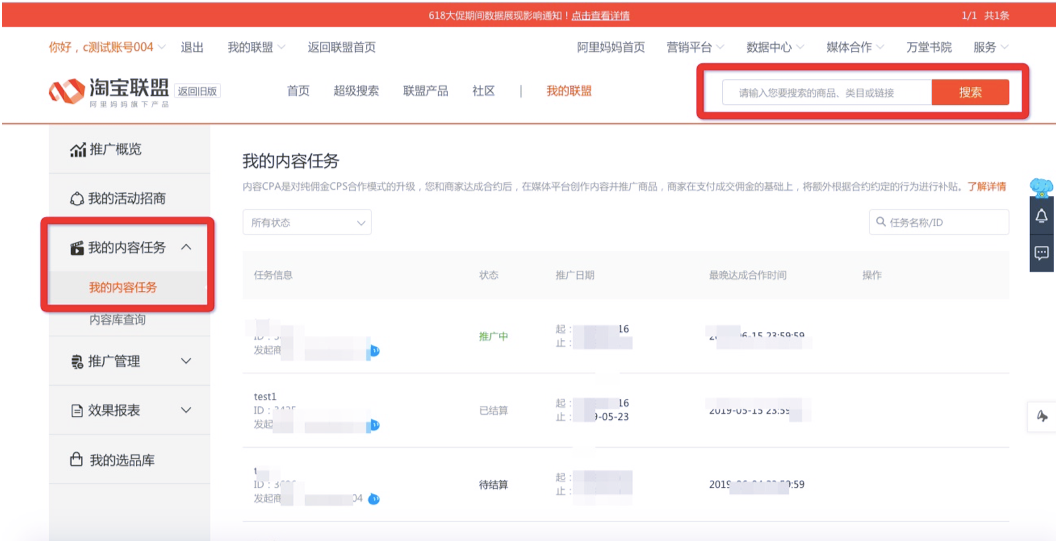Image resolution: width=1056 pixels, height=541 pixels.
Task: Click the blue badge icon in test1 row
Action: click(374, 425)
